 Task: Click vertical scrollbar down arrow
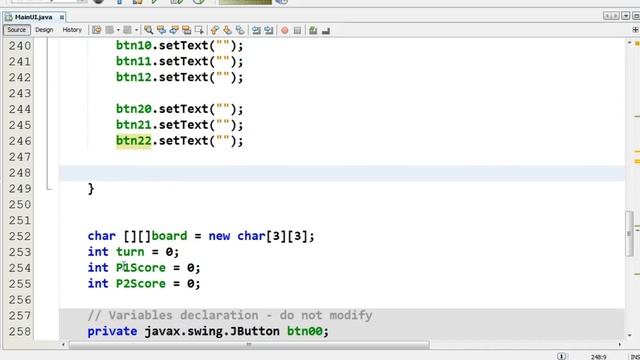629,335
